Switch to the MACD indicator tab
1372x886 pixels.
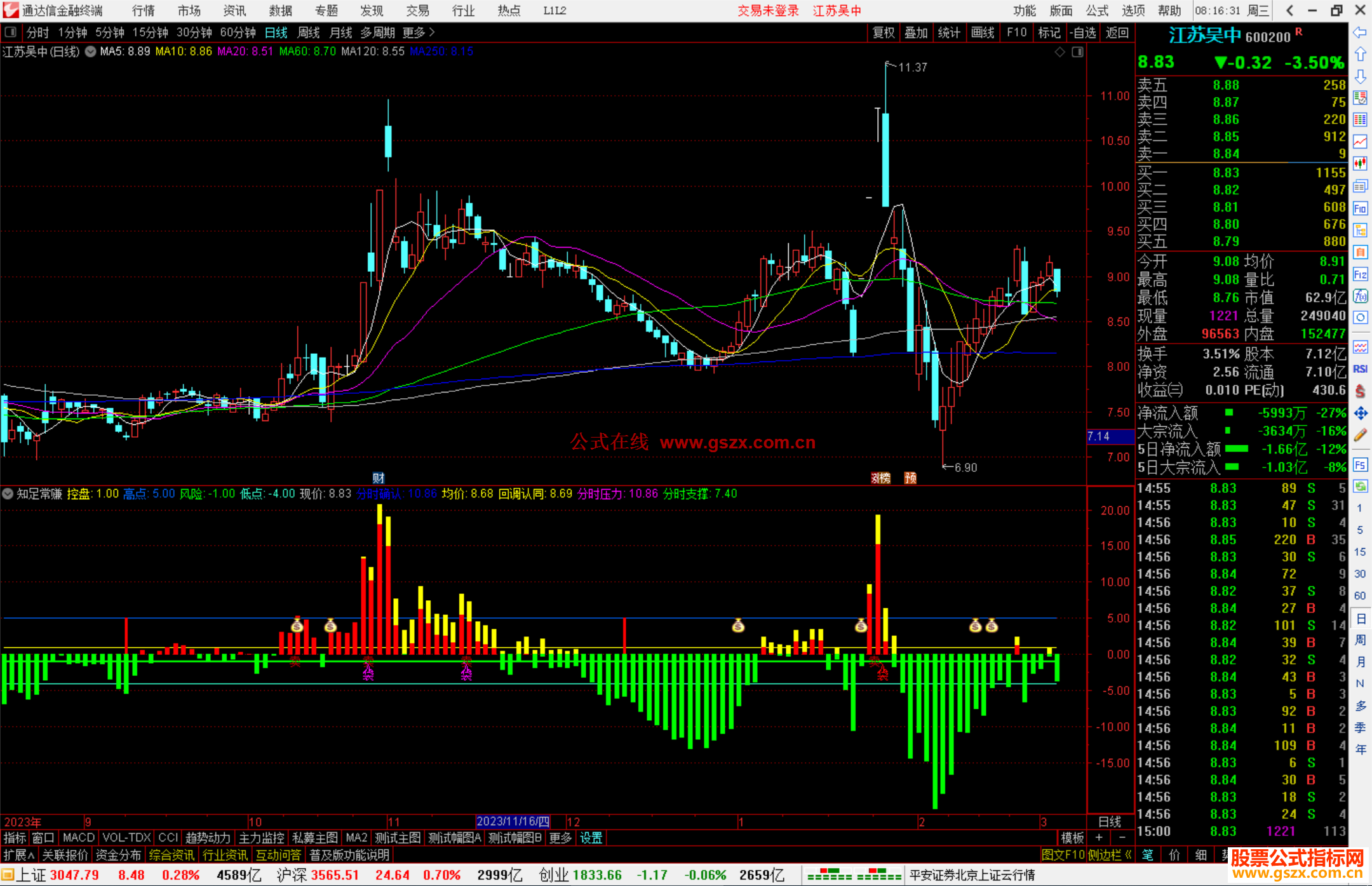tap(79, 838)
